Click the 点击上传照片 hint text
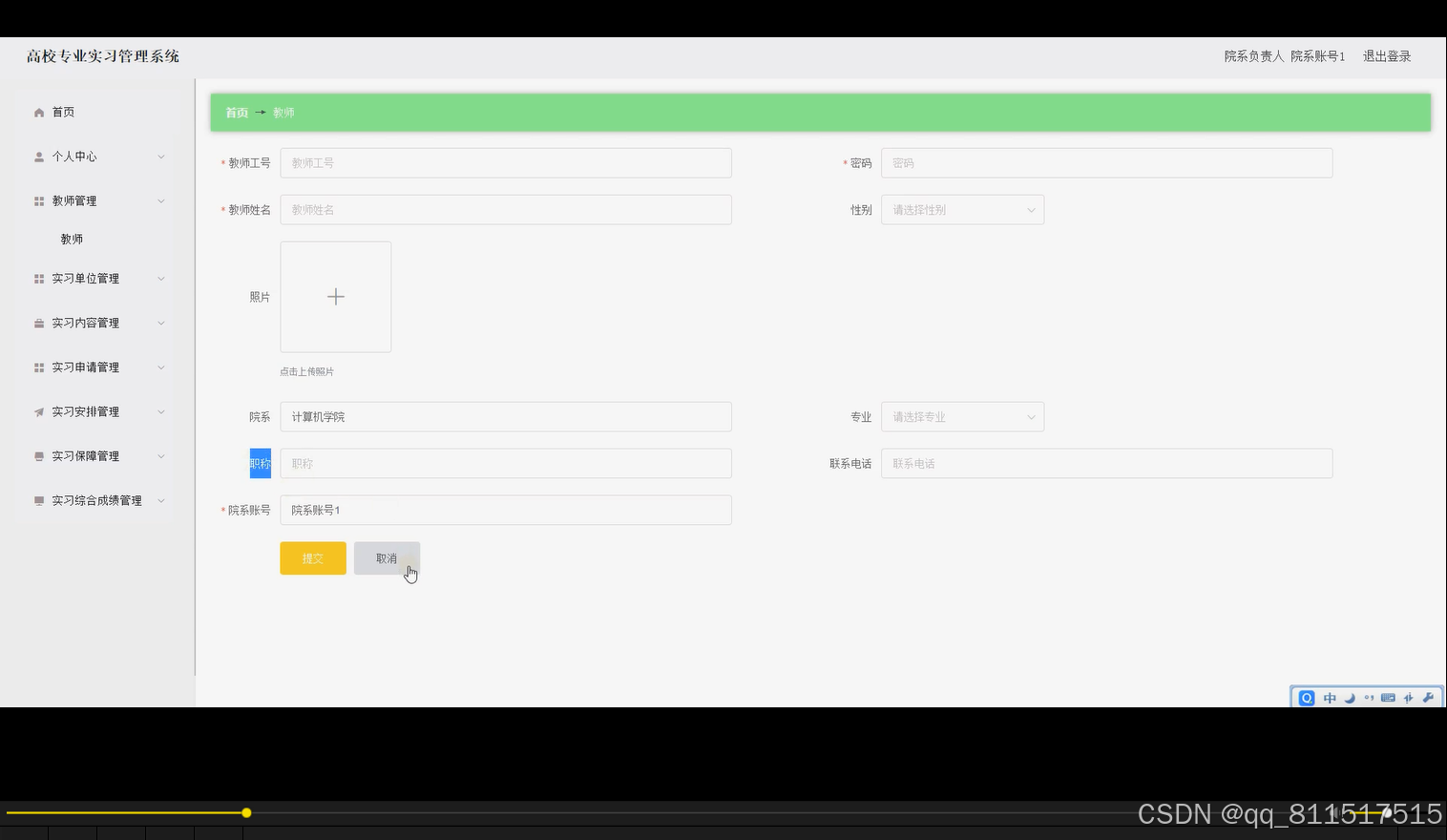Viewport: 1447px width, 840px height. coord(306,372)
